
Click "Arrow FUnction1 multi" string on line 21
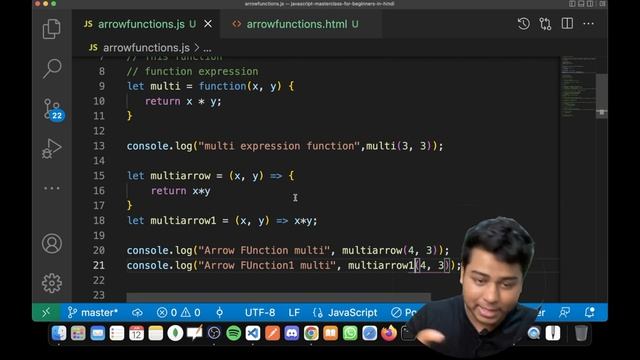pyautogui.click(x=267, y=265)
